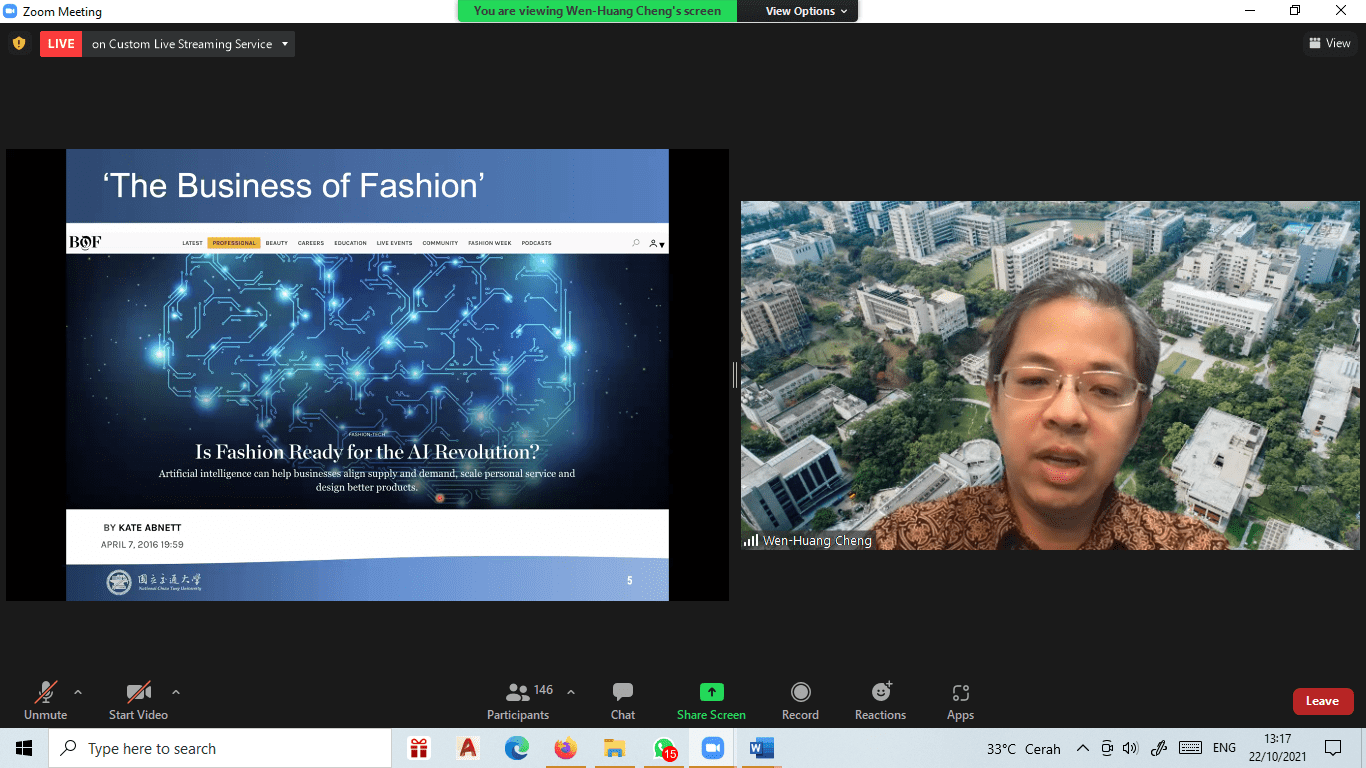1366x768 pixels.
Task: Turn on camera with Start Video
Action: point(138,701)
